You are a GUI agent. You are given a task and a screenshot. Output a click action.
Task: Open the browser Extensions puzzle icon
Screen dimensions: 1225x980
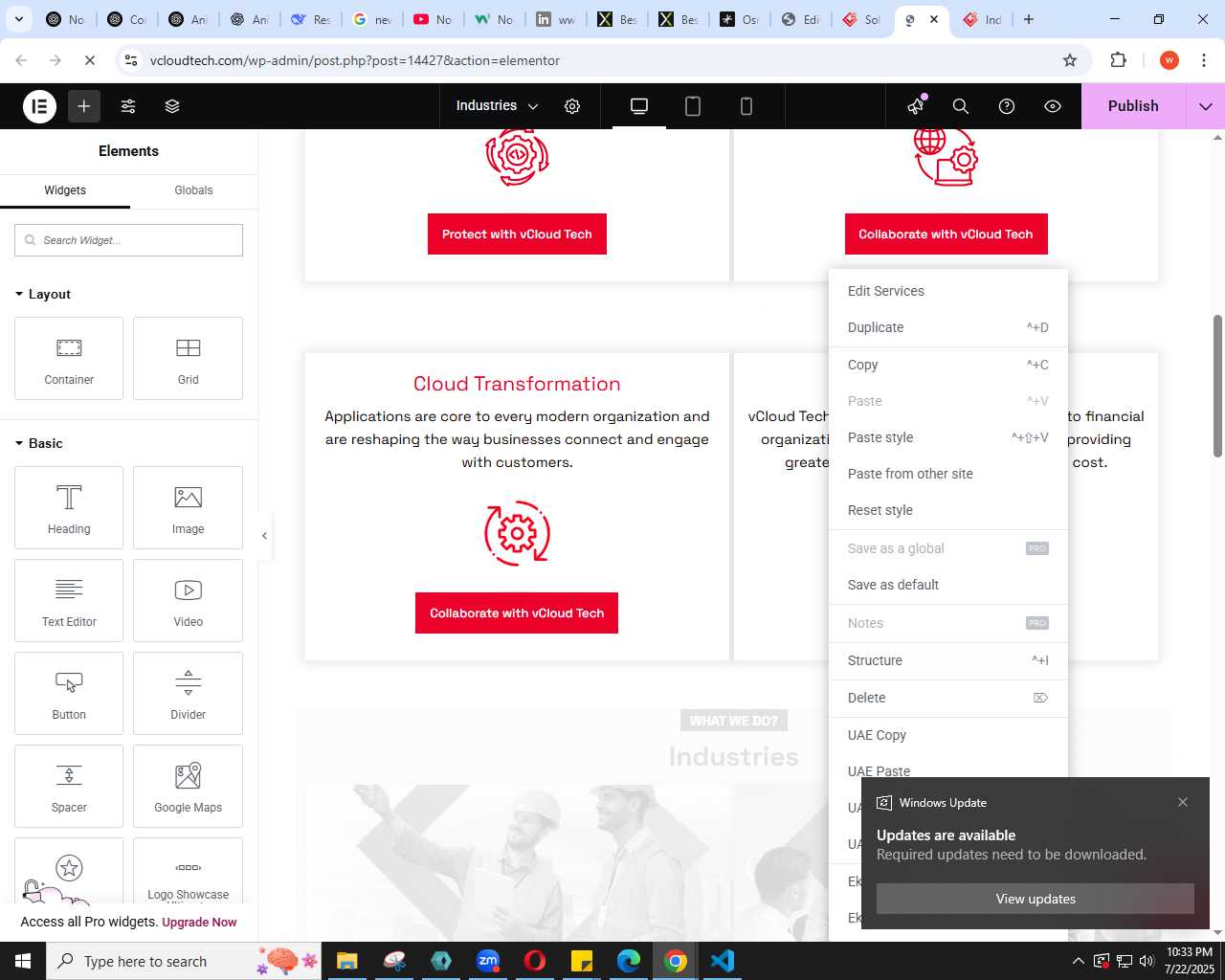[x=1118, y=60]
